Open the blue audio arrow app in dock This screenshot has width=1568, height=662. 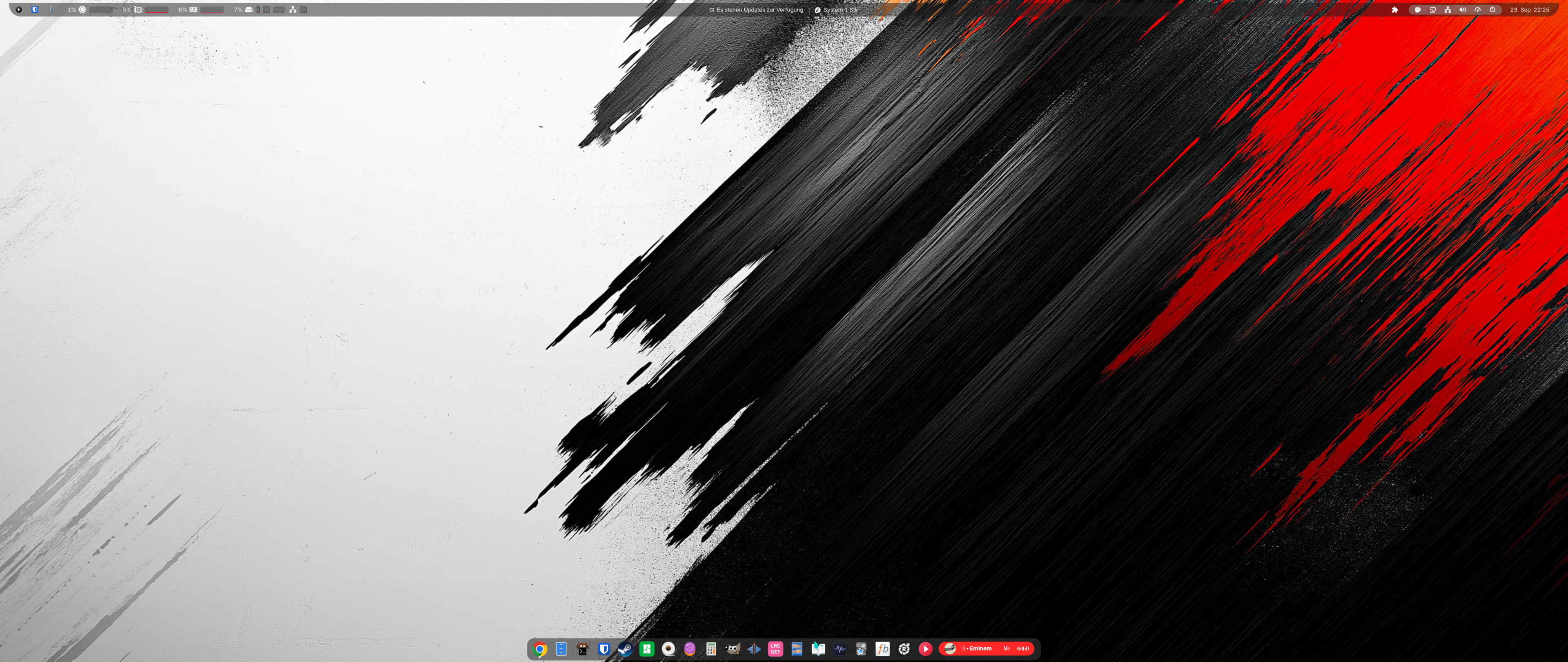[x=753, y=649]
